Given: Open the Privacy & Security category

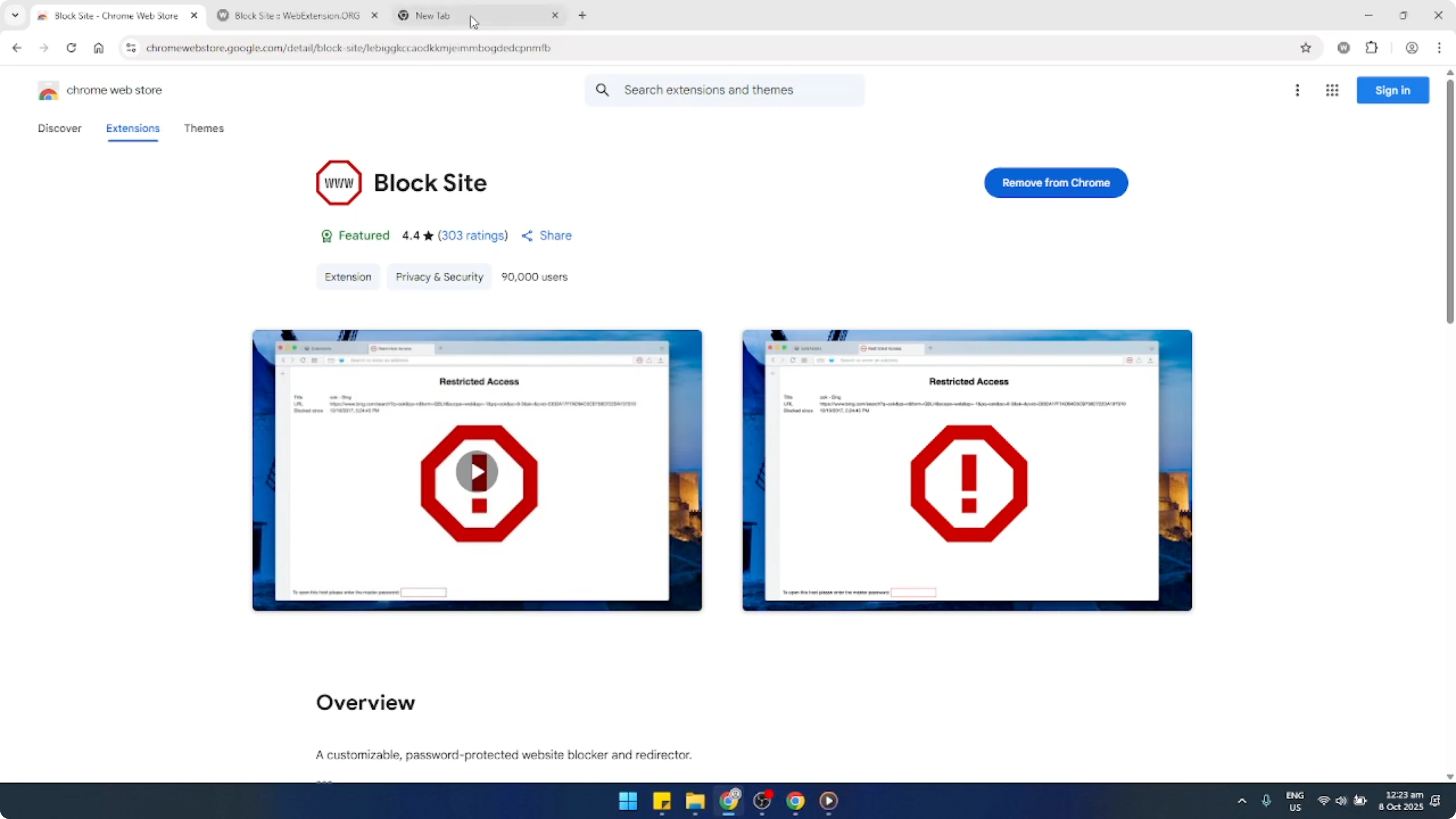Looking at the screenshot, I should click(x=439, y=277).
